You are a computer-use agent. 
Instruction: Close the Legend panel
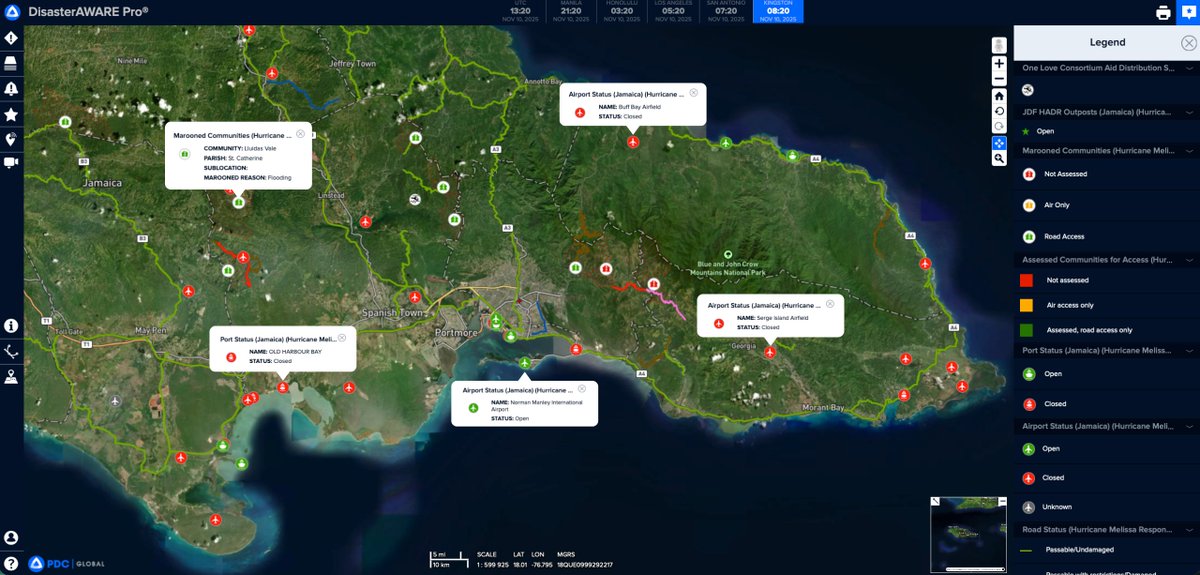click(1188, 42)
